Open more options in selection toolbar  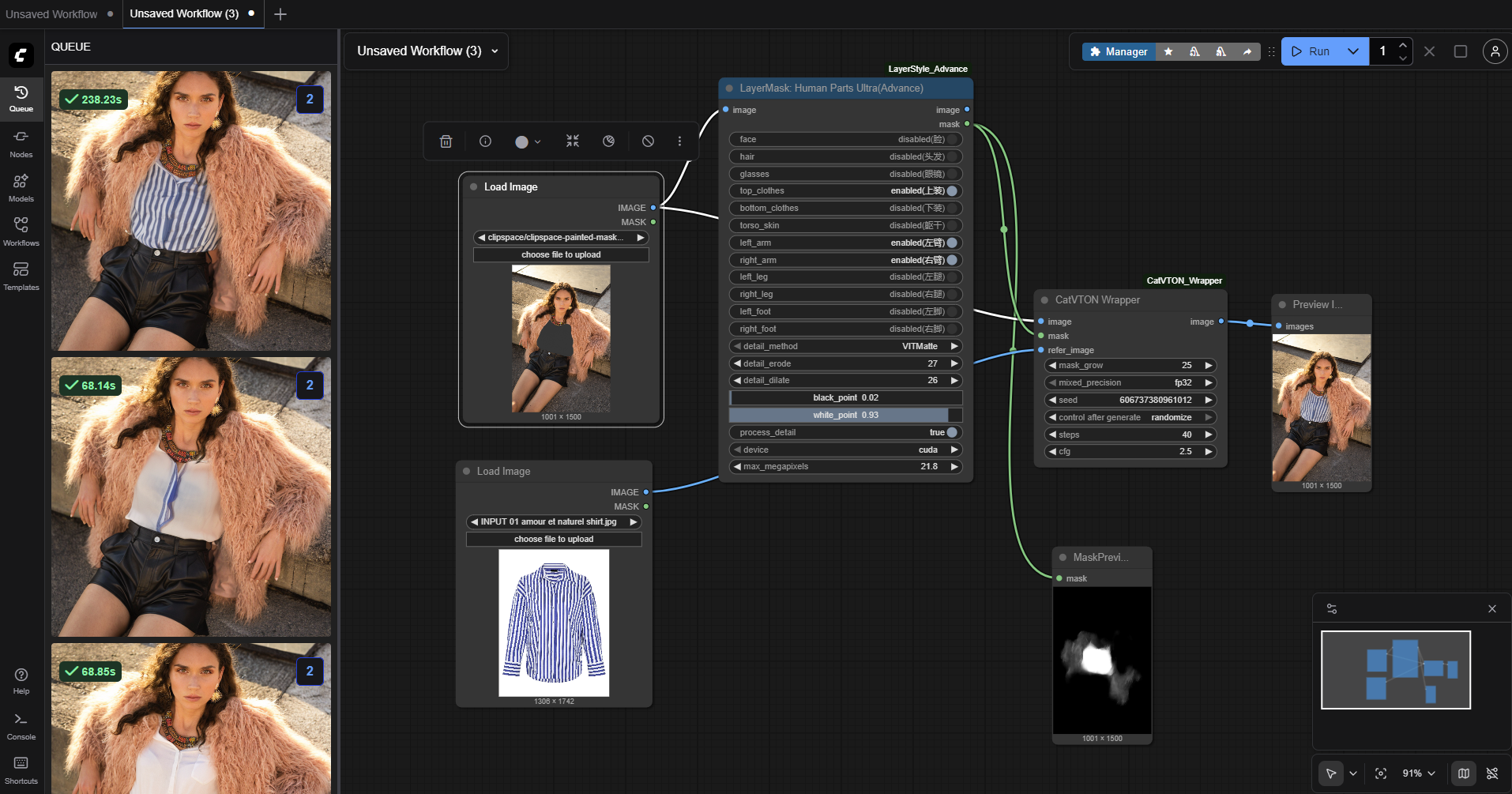tap(679, 141)
